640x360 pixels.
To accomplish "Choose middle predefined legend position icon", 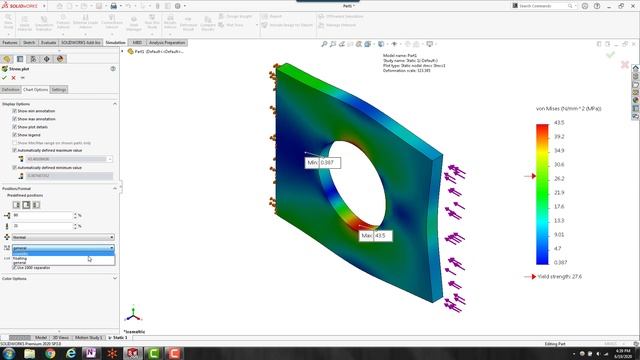I will click(26, 205).
